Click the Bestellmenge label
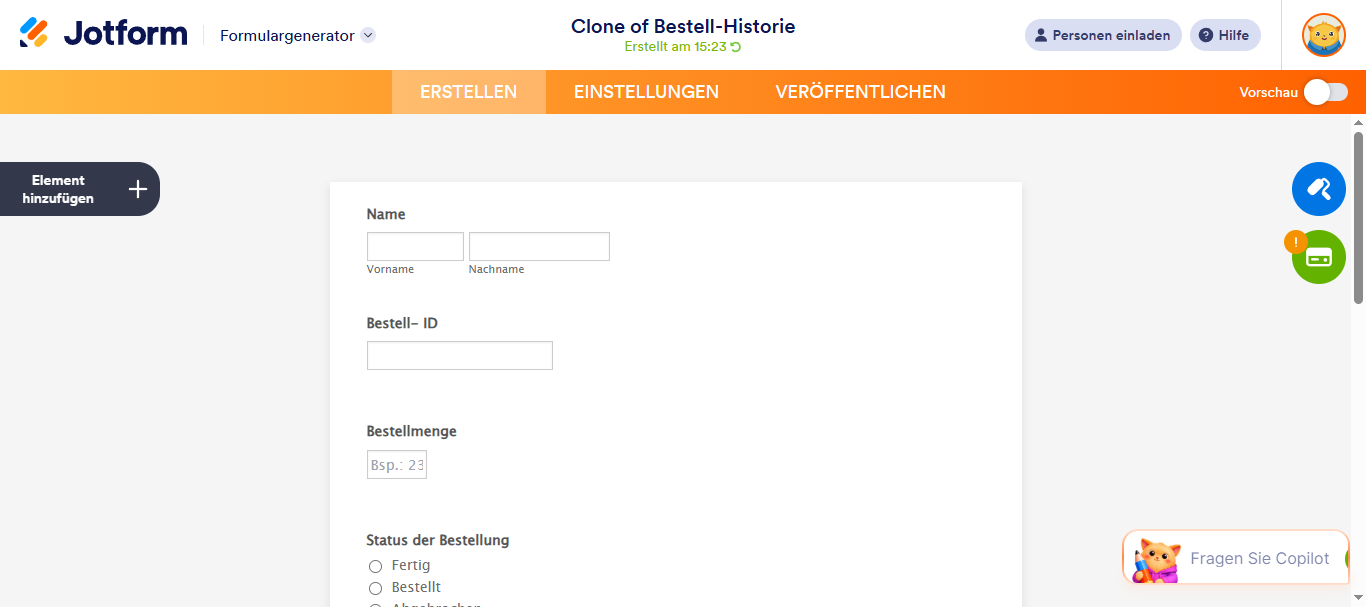 pyautogui.click(x=412, y=431)
